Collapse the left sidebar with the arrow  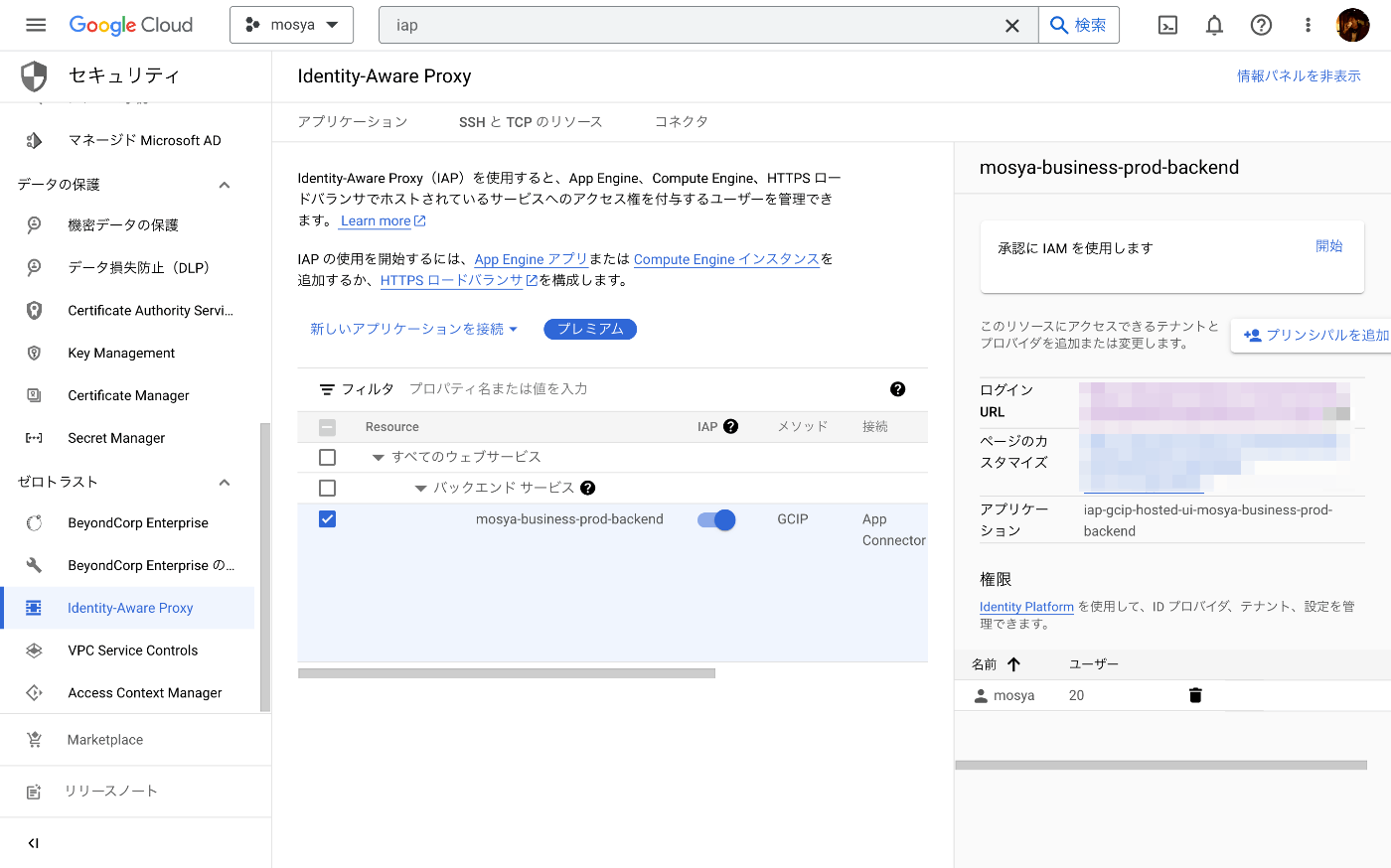coord(34,843)
